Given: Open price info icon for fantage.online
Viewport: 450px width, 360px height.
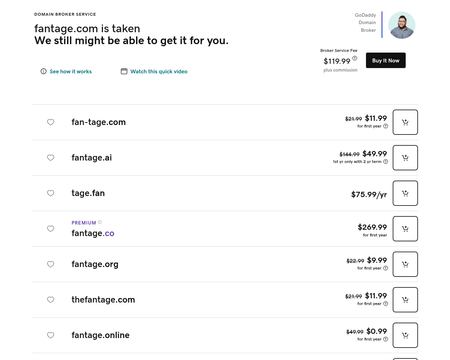Looking at the screenshot, I should 386,339.
